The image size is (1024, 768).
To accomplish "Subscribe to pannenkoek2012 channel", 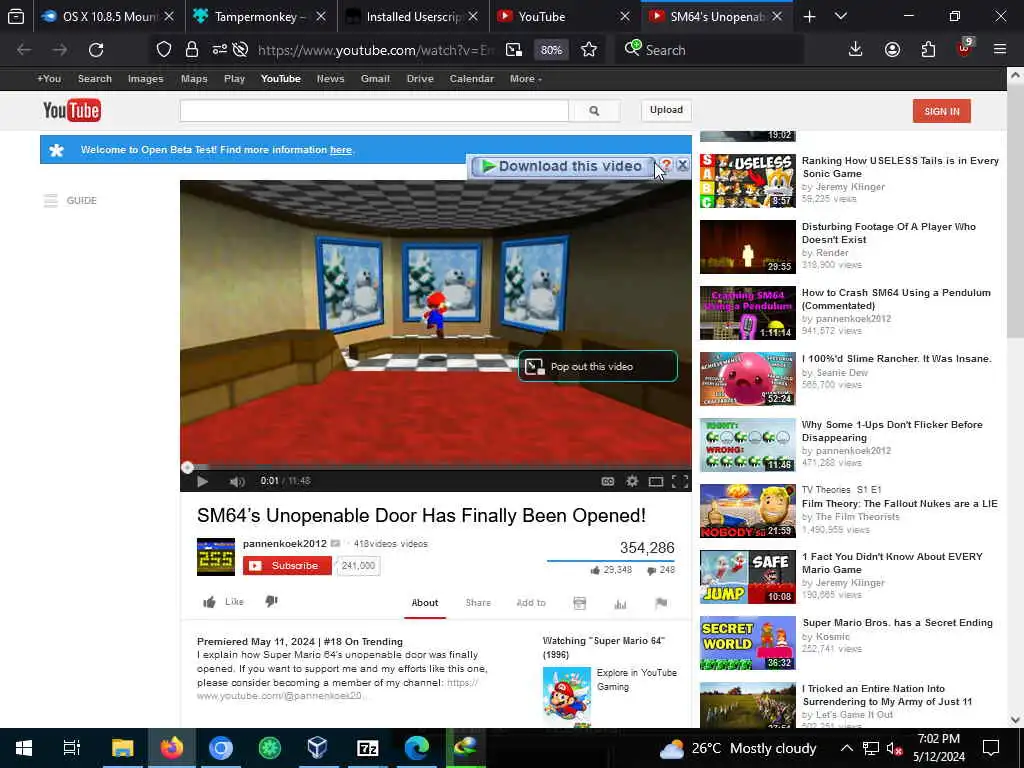I will 287,566.
